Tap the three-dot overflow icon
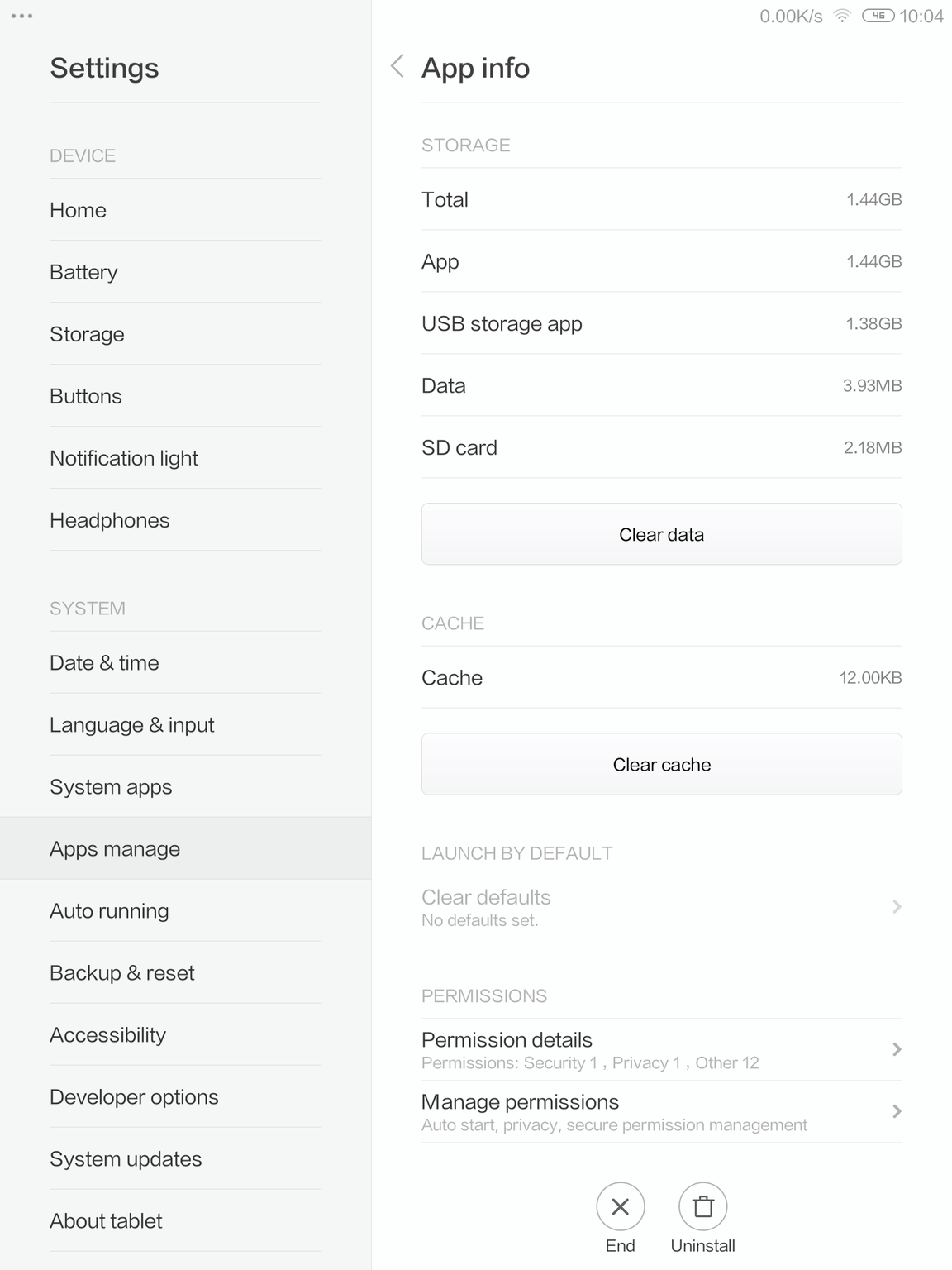 22,16
